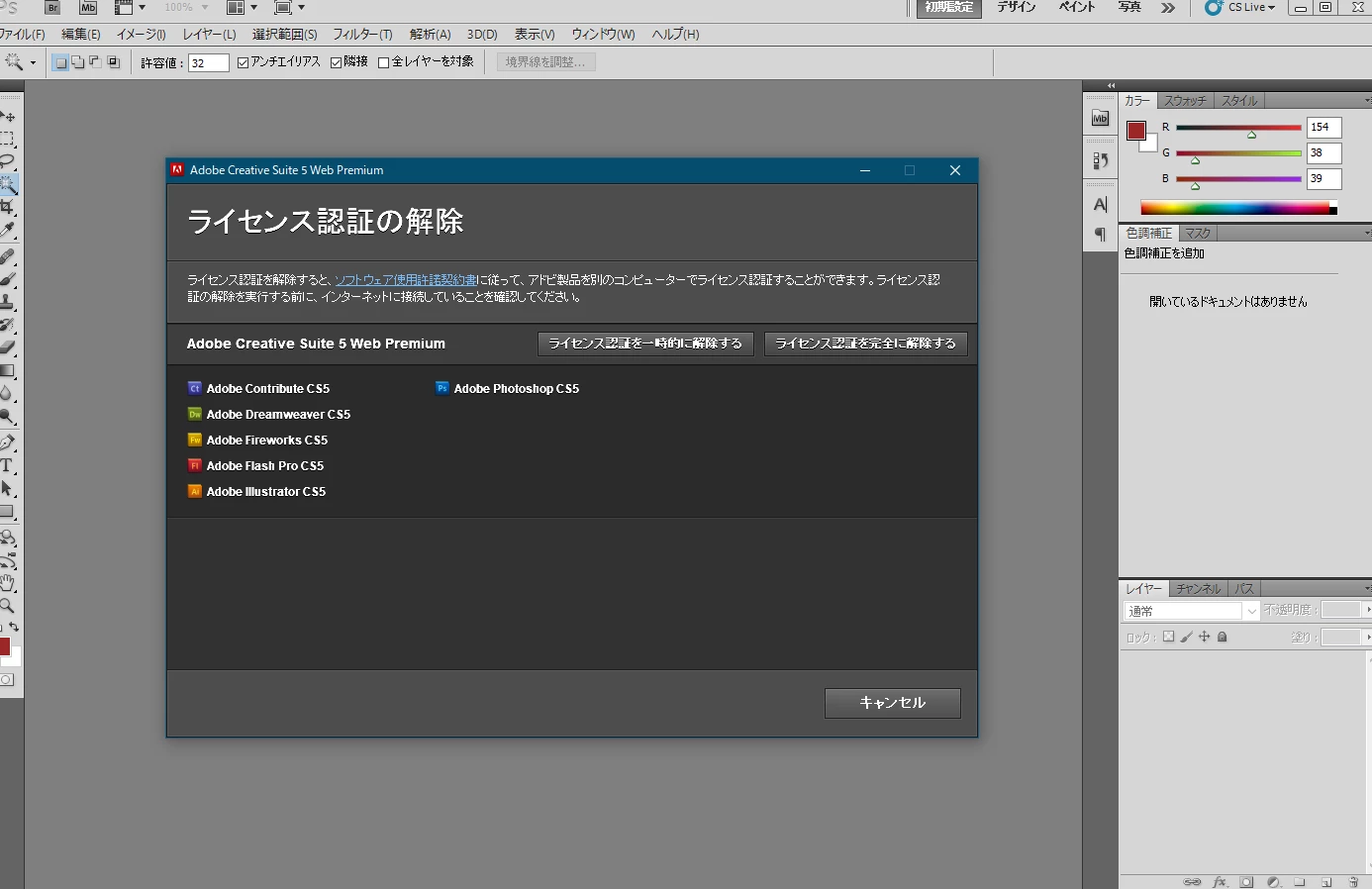Select the Zoom tool in toolbox
Image resolution: width=1372 pixels, height=889 pixels.
pyautogui.click(x=8, y=605)
